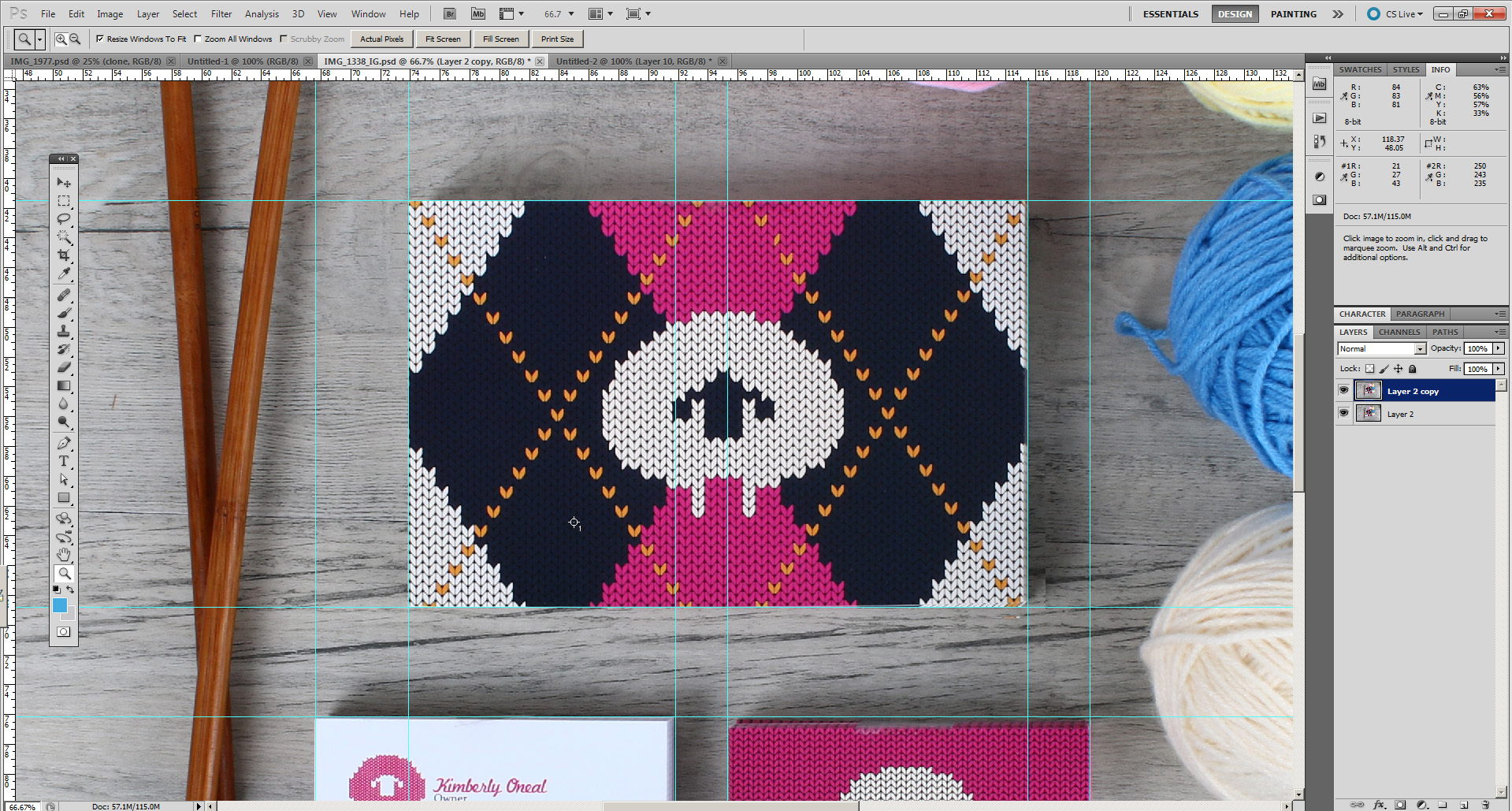Open the zoom level 66.7 dropdown
This screenshot has width=1512, height=811.
572,14
